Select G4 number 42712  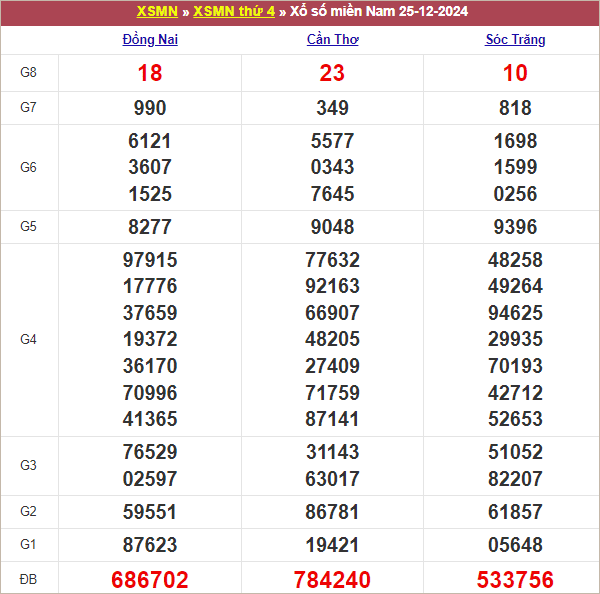pos(515,393)
